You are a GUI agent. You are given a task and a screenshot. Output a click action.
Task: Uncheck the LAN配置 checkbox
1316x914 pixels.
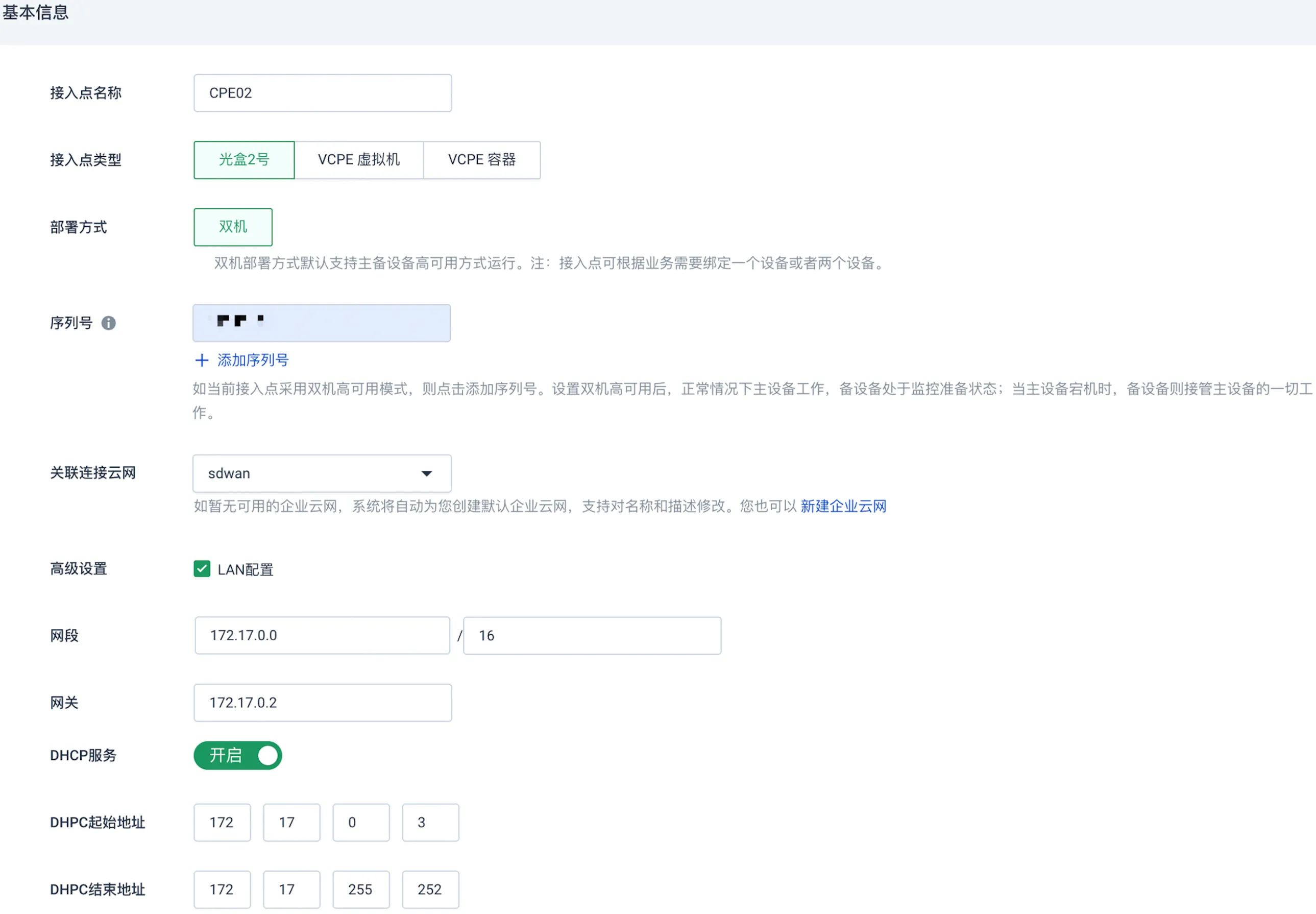202,569
